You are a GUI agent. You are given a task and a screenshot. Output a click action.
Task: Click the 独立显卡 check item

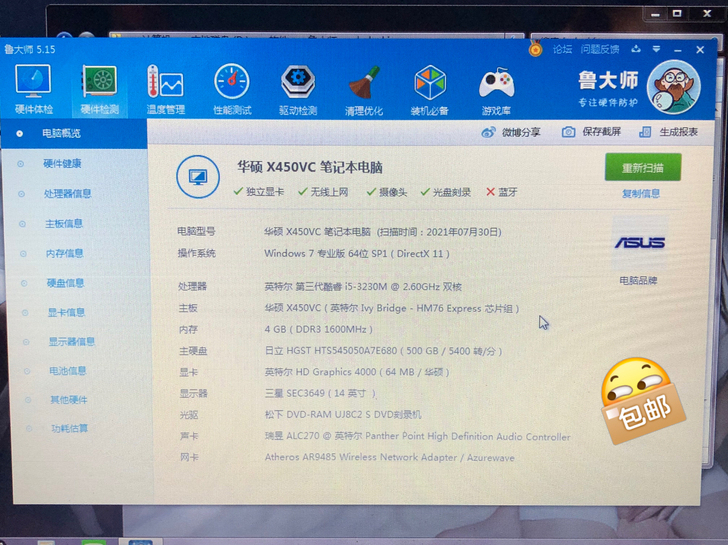pyautogui.click(x=259, y=192)
